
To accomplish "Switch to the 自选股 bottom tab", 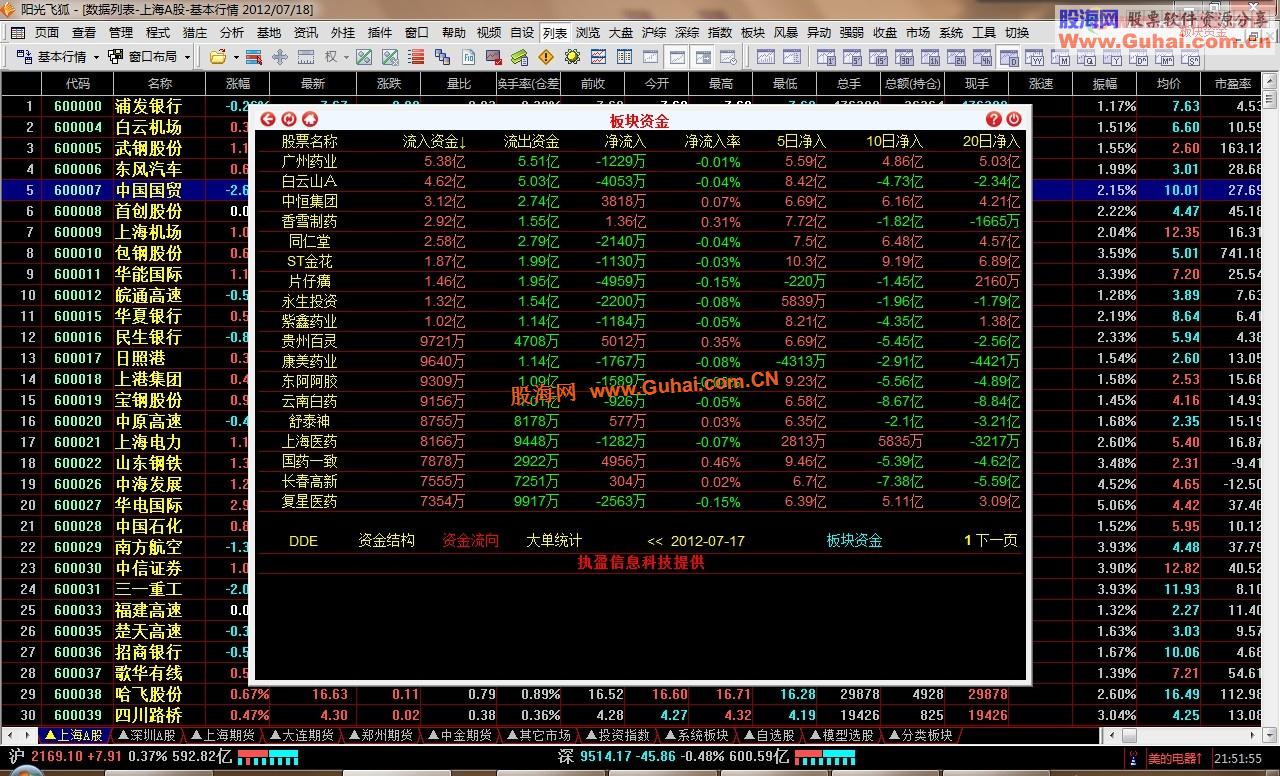I will (768, 735).
